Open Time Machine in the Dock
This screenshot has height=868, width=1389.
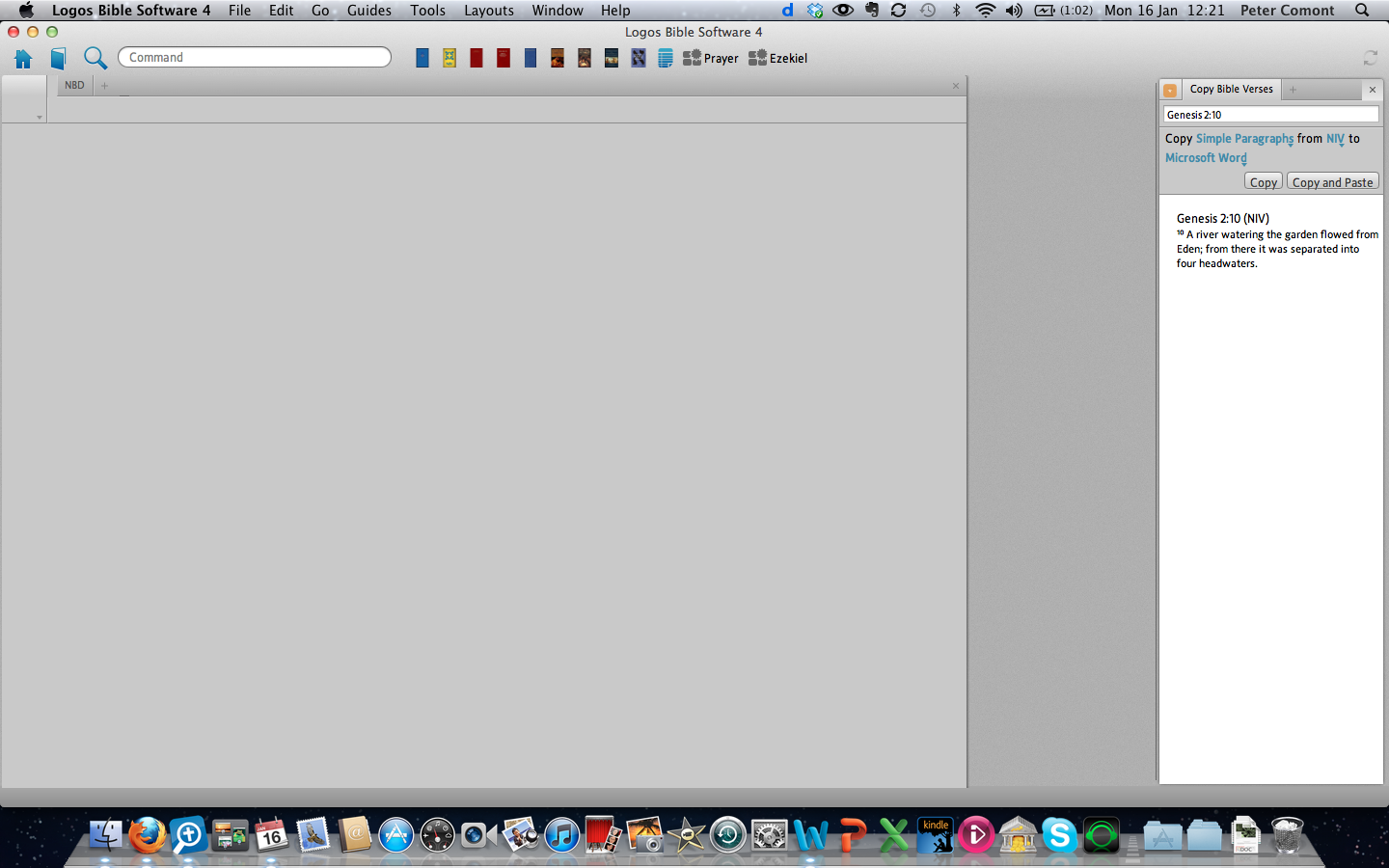point(728,834)
